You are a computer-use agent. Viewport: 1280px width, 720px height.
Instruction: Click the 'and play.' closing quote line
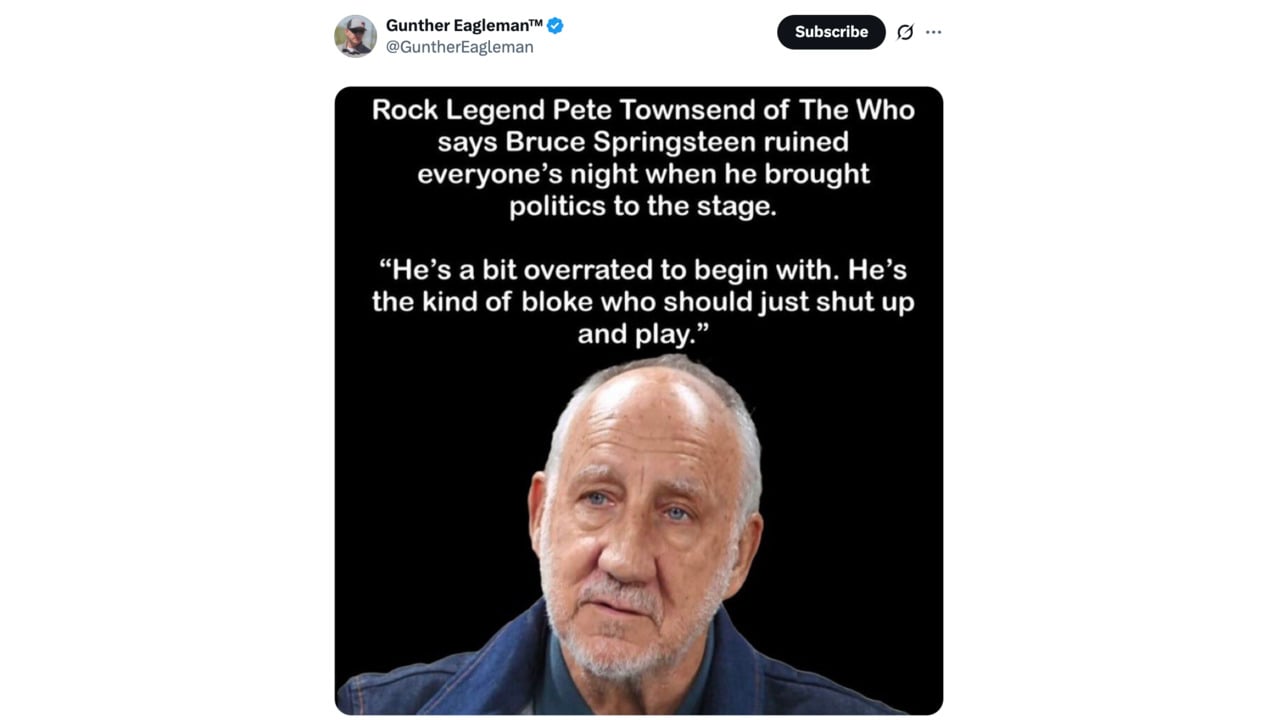click(x=643, y=334)
